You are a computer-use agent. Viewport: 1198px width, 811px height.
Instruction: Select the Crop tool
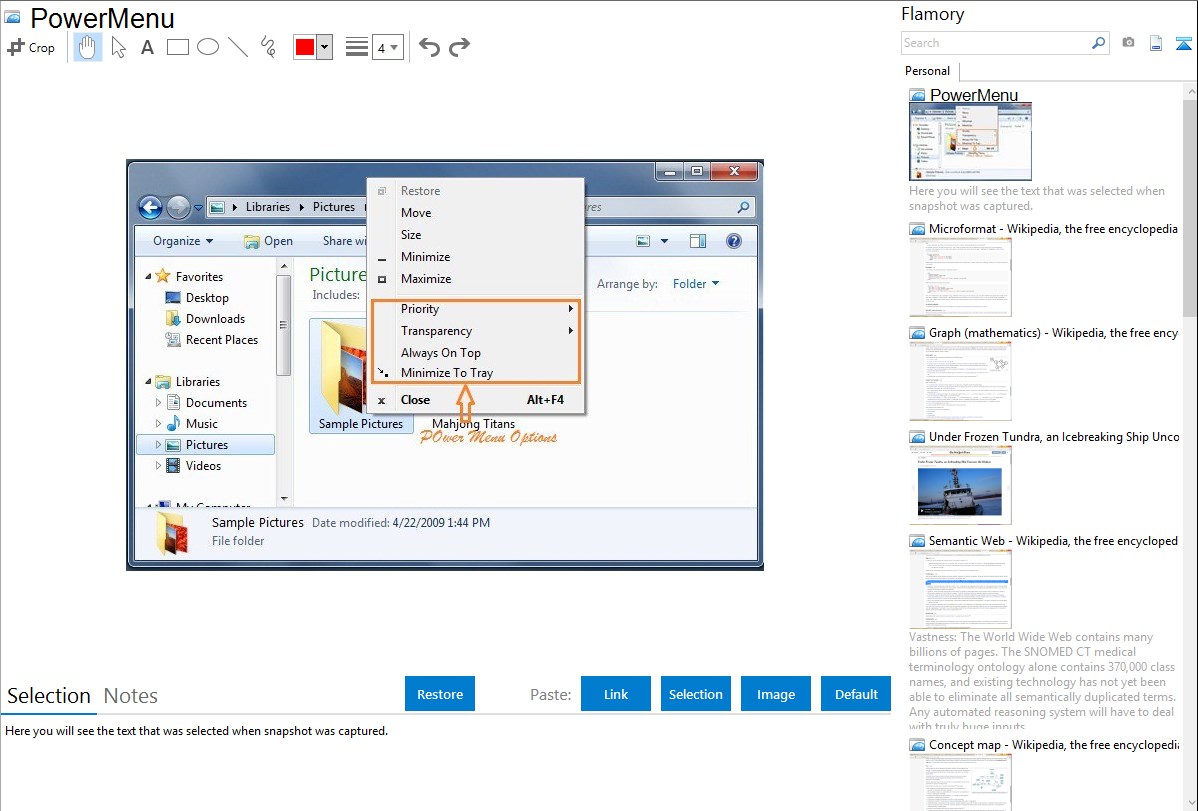tap(31, 47)
